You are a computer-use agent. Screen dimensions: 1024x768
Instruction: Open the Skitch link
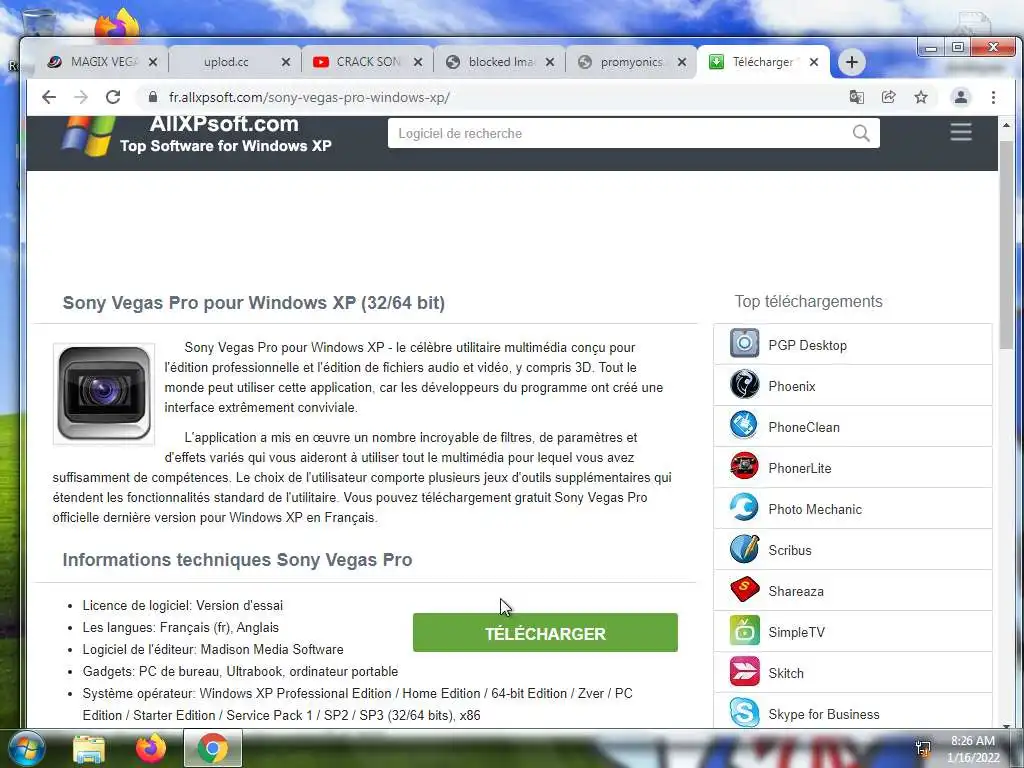point(786,673)
